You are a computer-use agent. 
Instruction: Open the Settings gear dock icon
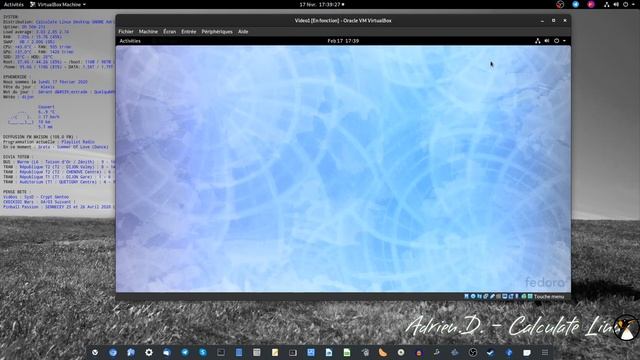pos(149,353)
